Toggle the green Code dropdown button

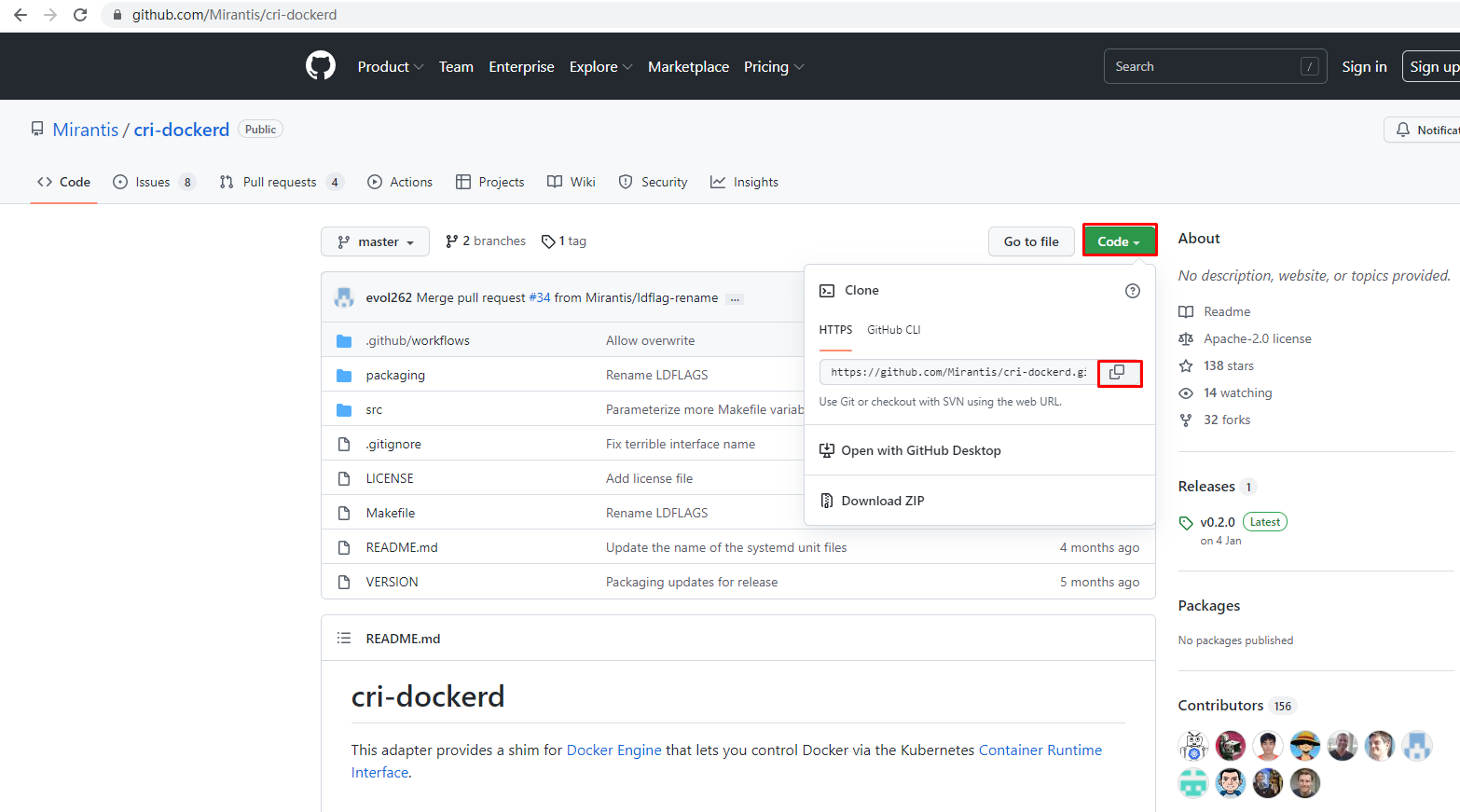click(1119, 241)
